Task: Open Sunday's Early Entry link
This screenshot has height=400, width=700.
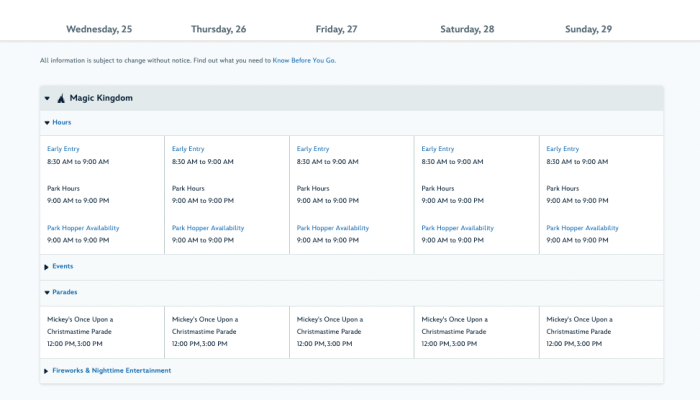Action: [x=563, y=149]
